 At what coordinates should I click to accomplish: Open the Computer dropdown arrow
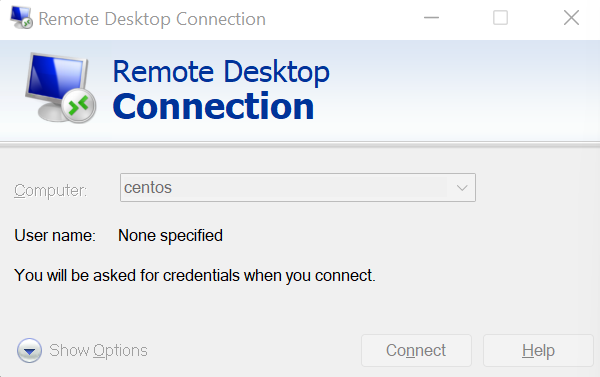462,188
